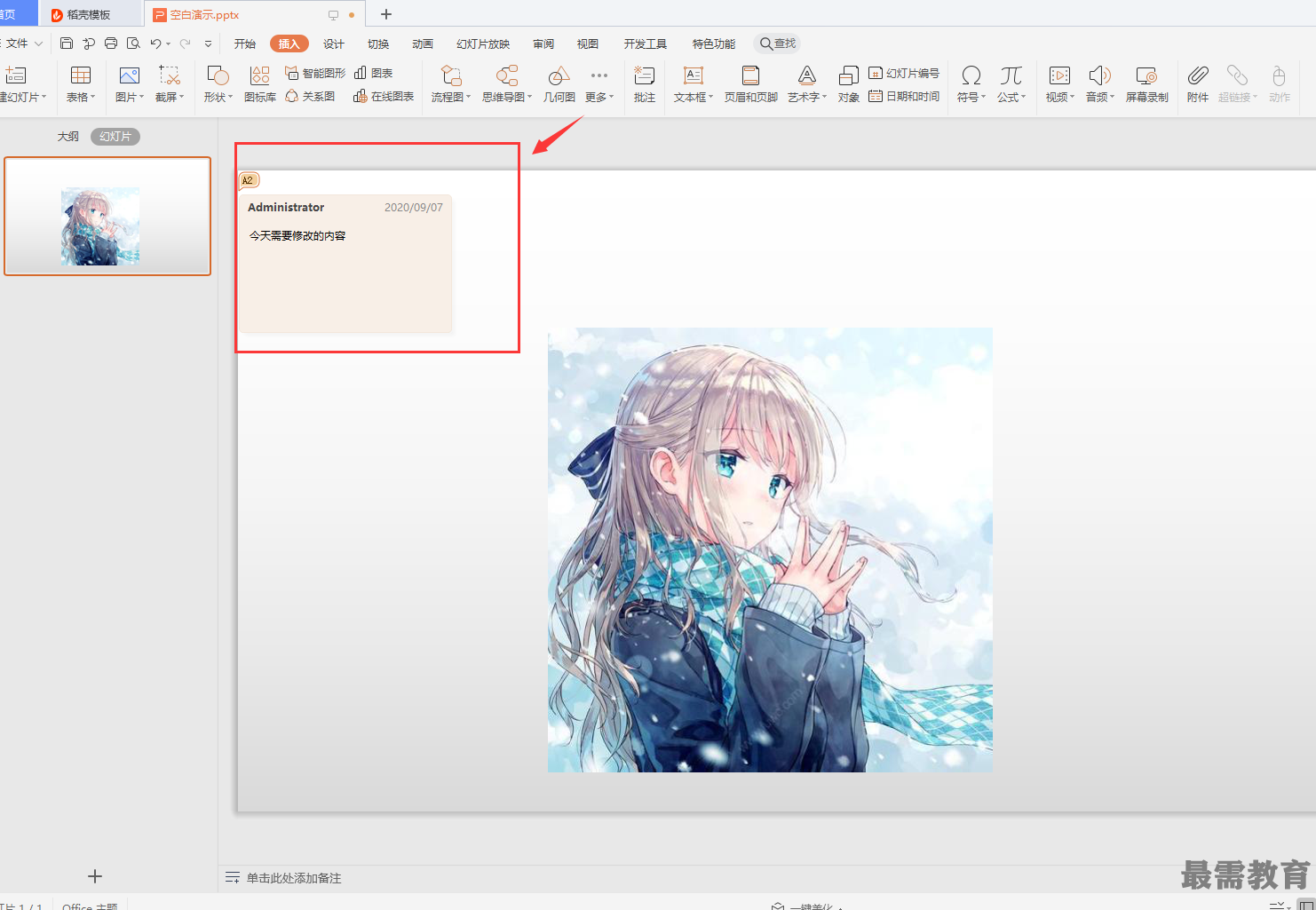Click the comment text 今天需要修改的内容
Image resolution: width=1316 pixels, height=910 pixels.
click(297, 235)
